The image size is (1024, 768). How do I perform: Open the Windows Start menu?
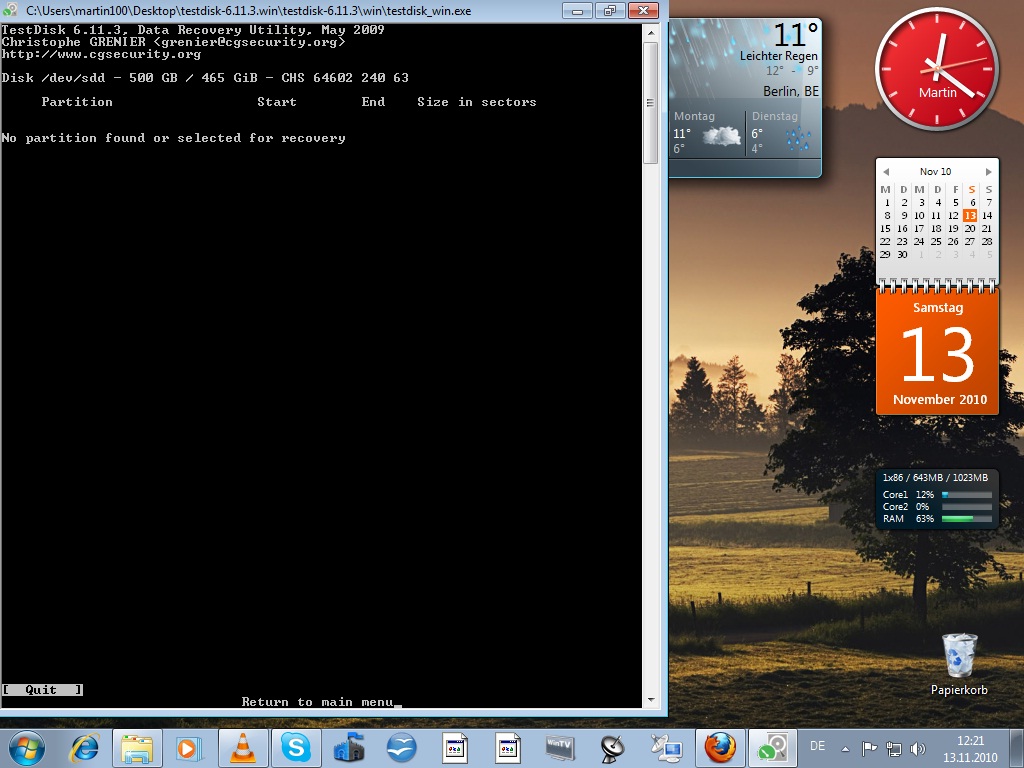26,748
